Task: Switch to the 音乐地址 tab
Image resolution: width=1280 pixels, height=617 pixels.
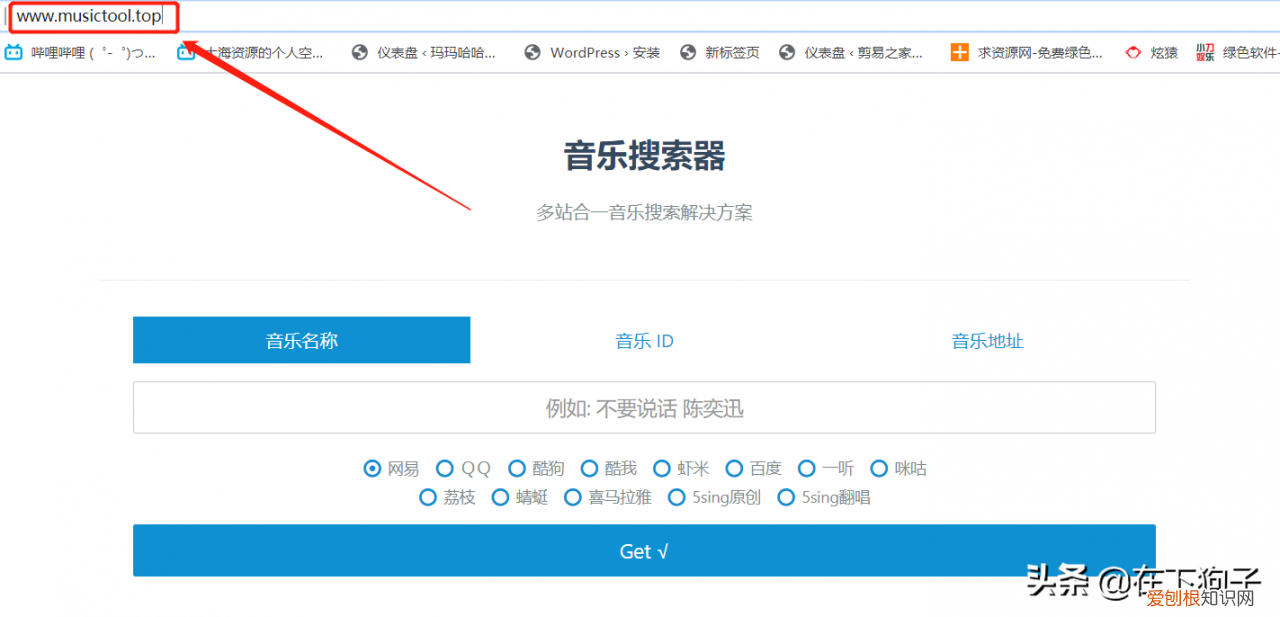Action: coord(987,340)
